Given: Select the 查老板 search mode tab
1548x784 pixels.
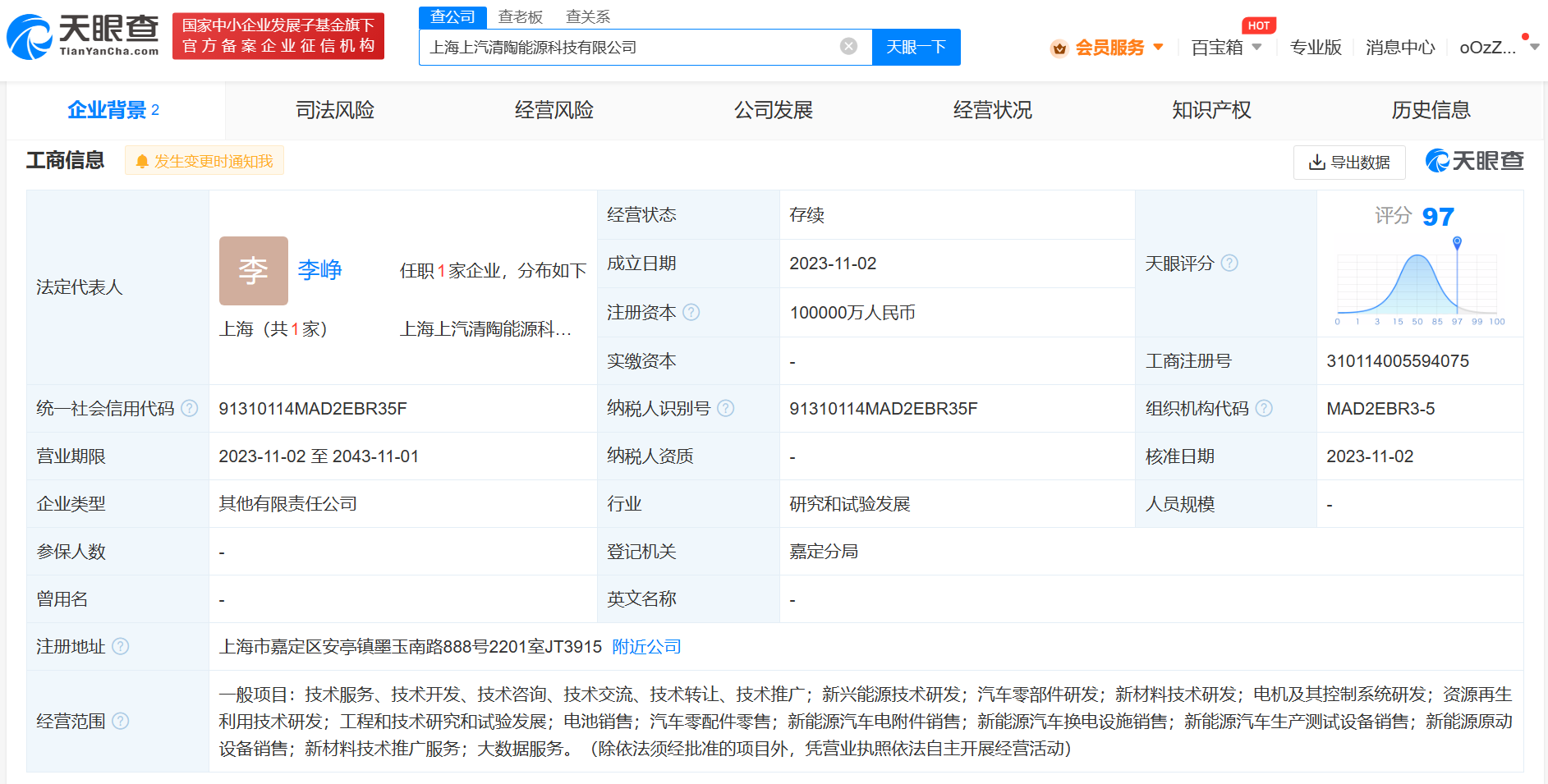Looking at the screenshot, I should (520, 17).
